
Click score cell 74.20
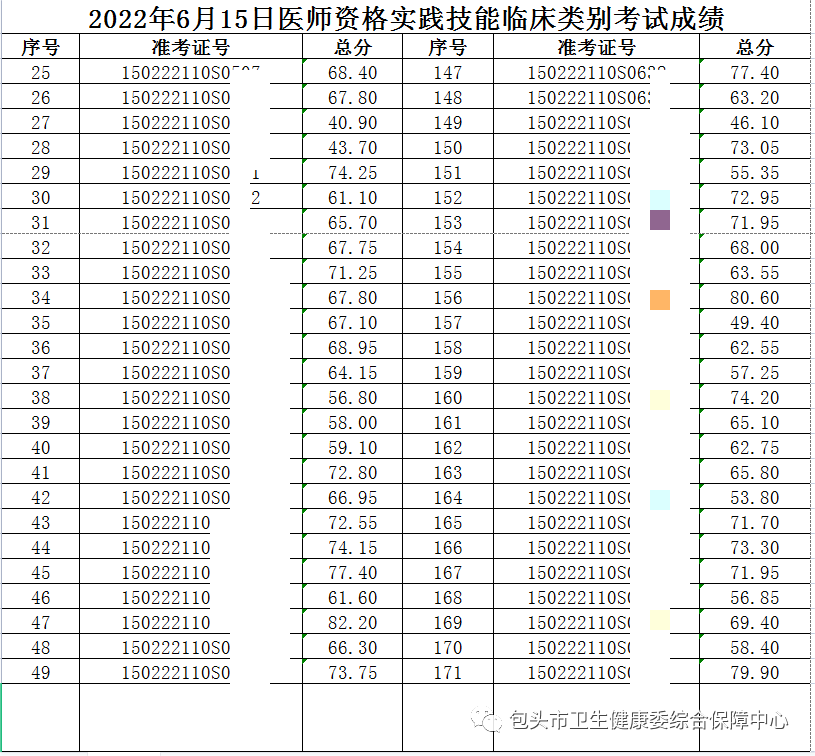coord(755,397)
